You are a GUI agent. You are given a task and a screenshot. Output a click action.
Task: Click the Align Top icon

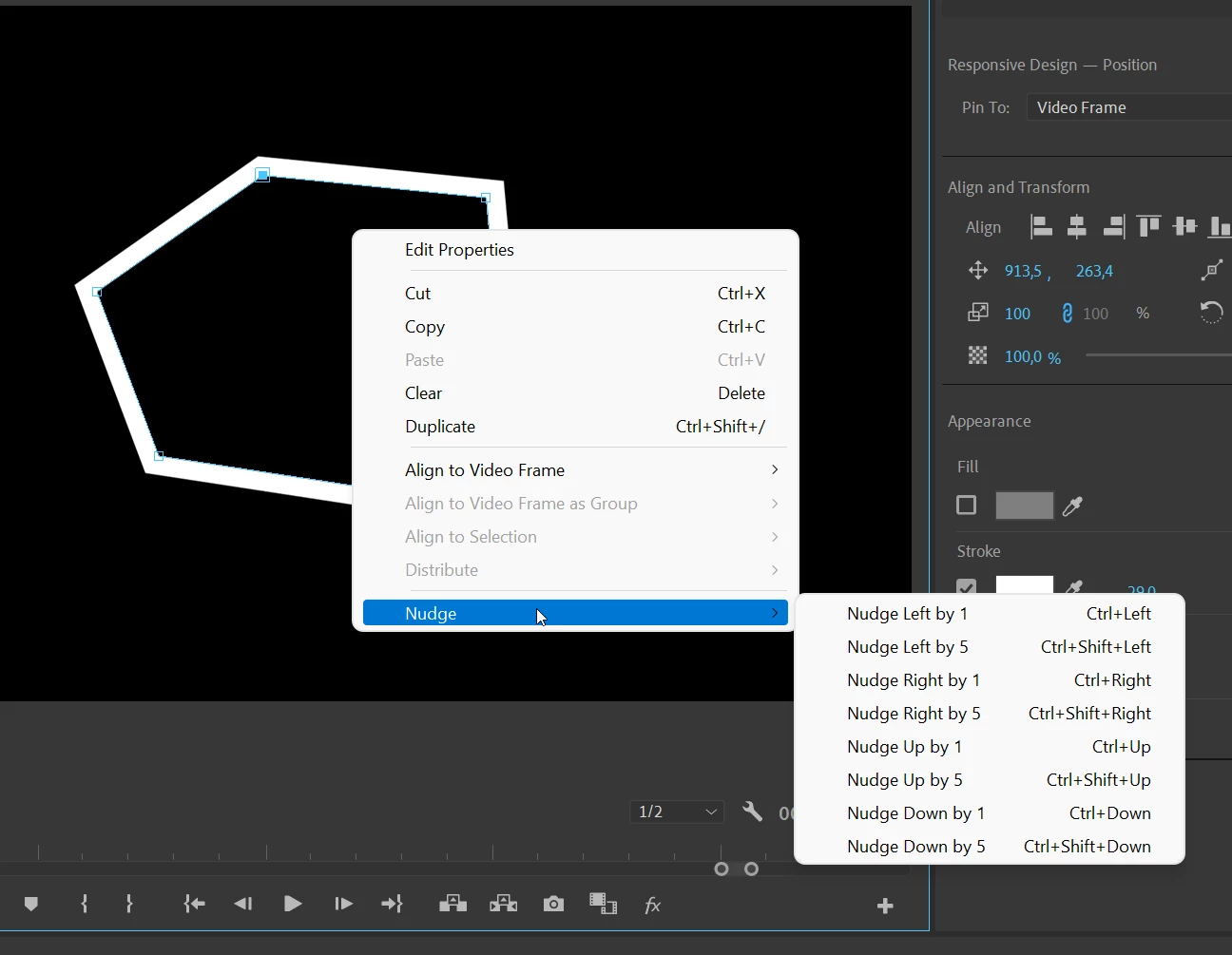click(1149, 227)
